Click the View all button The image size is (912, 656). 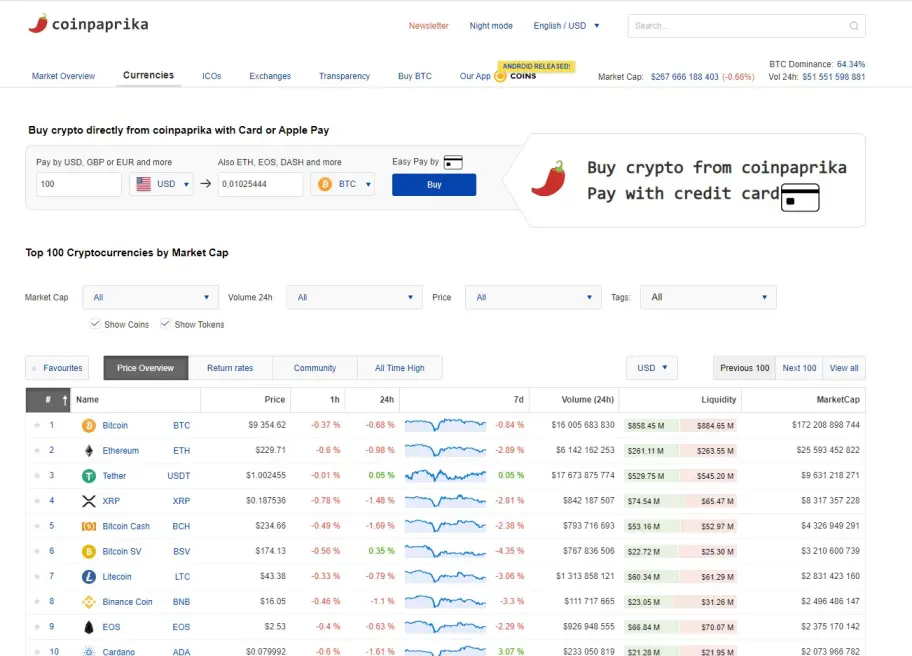(x=844, y=368)
